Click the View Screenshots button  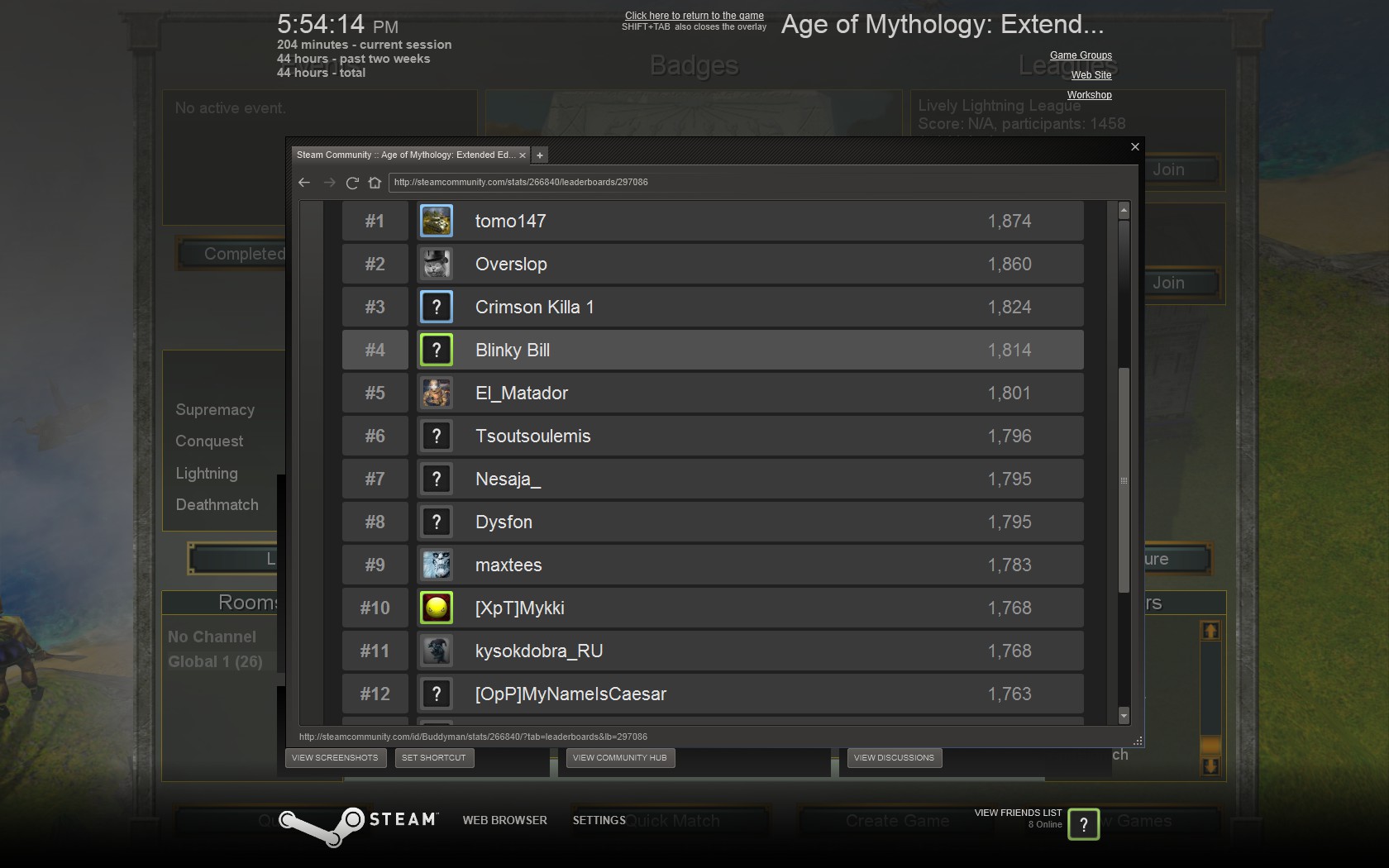tap(335, 758)
